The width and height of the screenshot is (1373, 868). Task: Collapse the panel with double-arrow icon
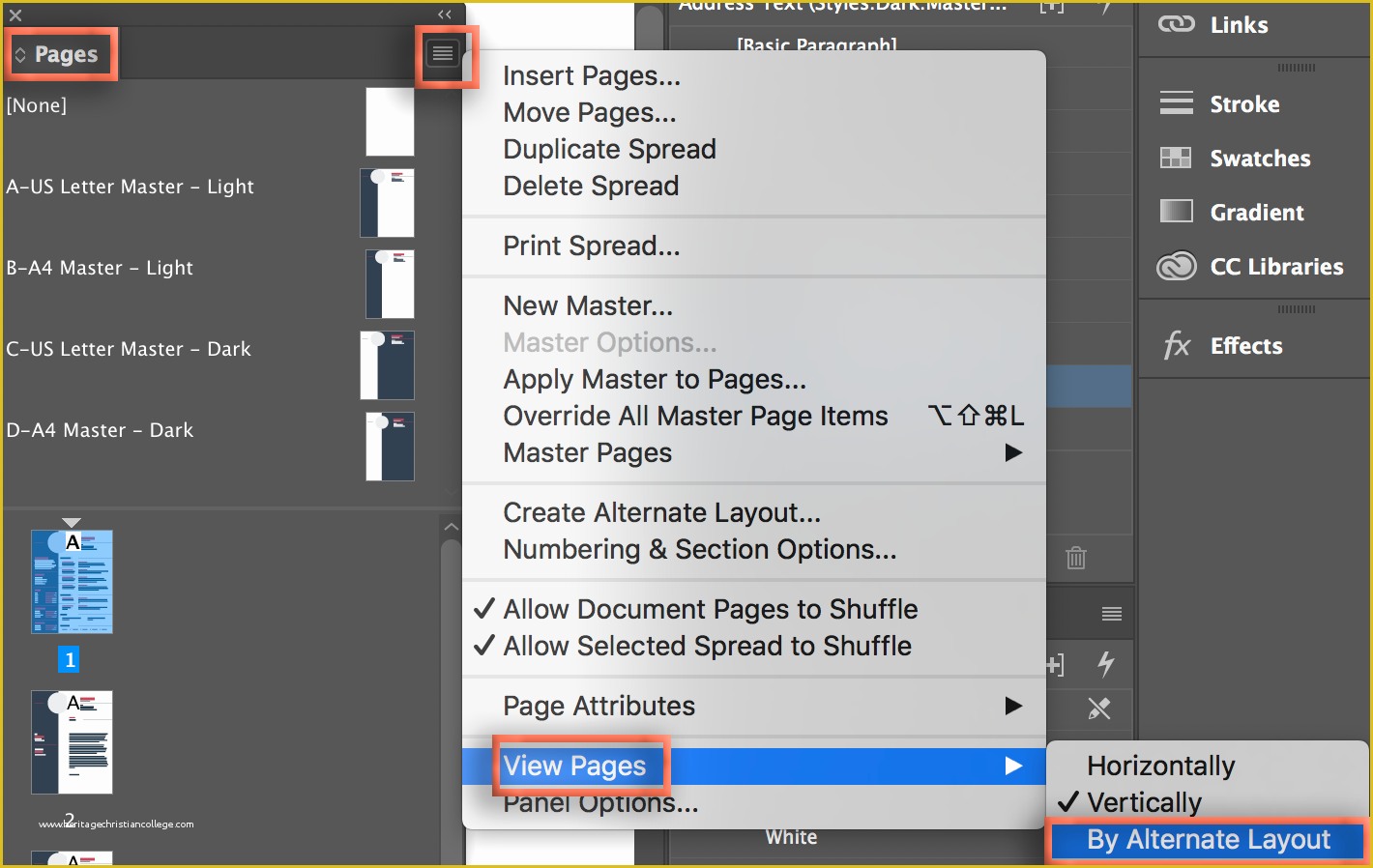pyautogui.click(x=445, y=14)
